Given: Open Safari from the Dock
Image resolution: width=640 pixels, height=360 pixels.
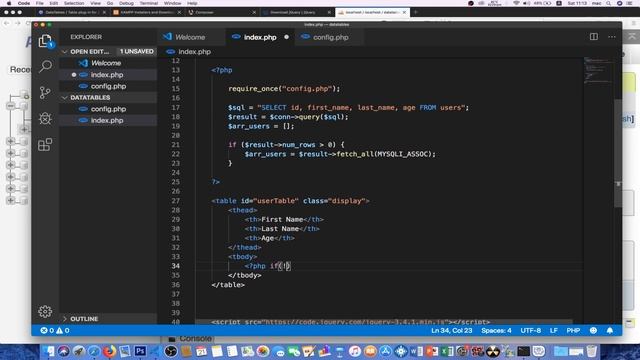Looking at the screenshot, I should point(94,351).
